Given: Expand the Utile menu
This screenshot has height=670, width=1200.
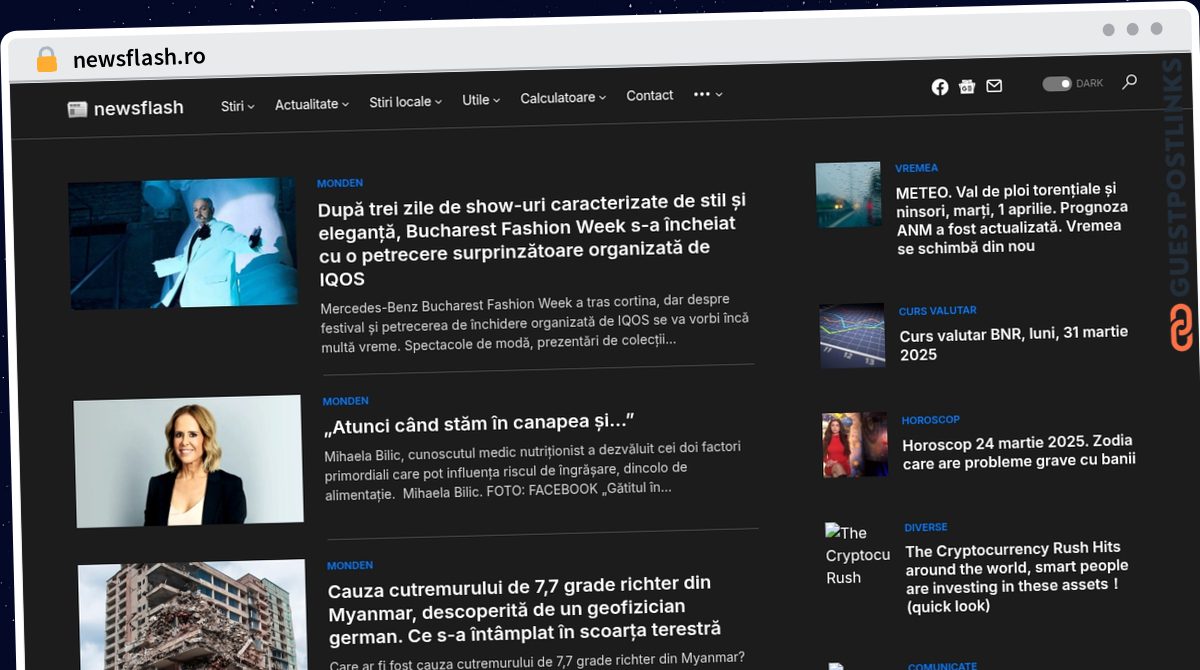Looking at the screenshot, I should pyautogui.click(x=481, y=100).
